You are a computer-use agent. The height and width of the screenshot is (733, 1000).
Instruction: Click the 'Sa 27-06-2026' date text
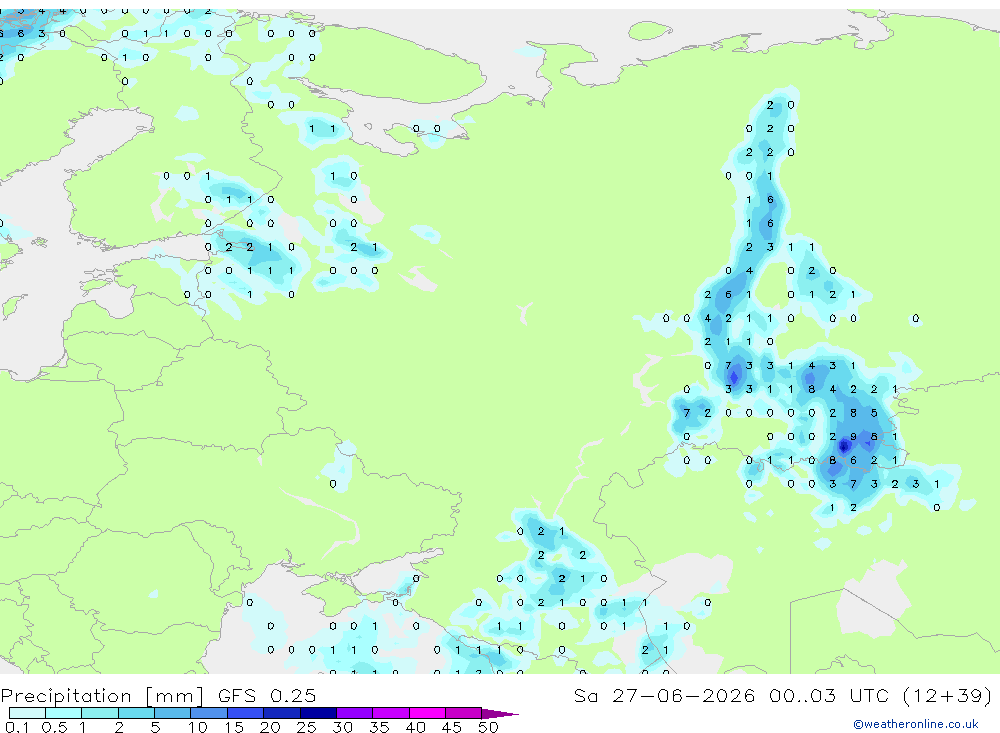coord(664,695)
